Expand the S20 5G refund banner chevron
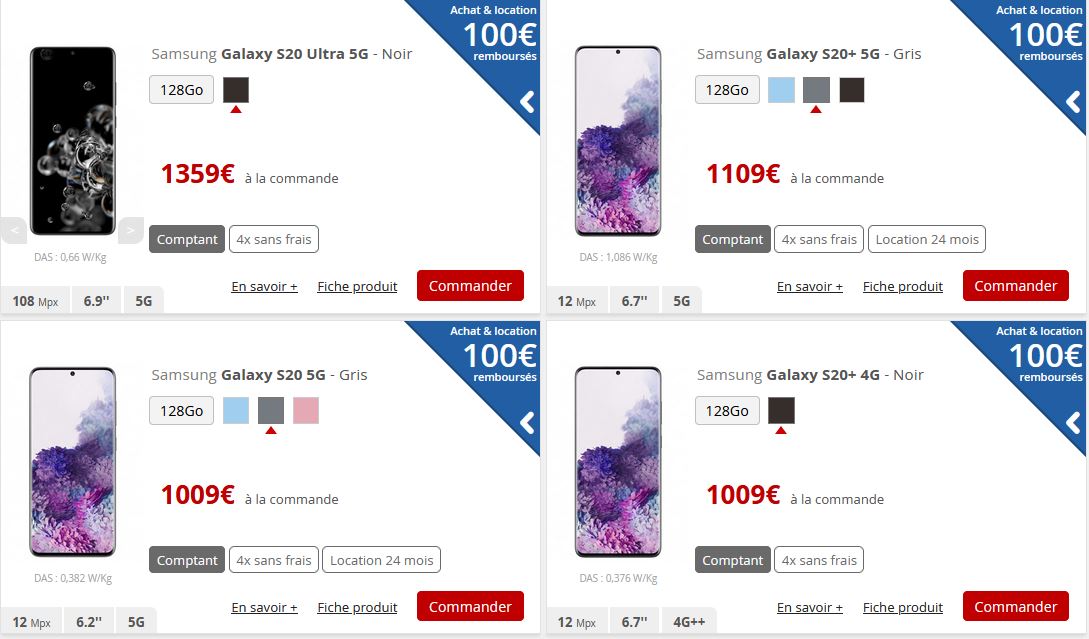 click(x=528, y=423)
